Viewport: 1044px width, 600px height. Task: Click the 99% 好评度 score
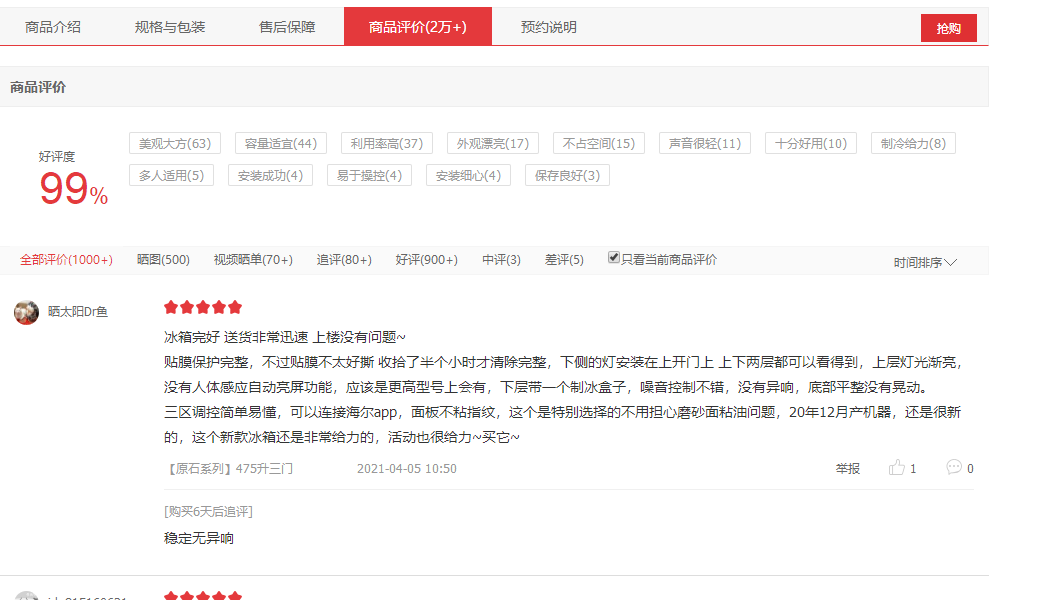(x=73, y=188)
